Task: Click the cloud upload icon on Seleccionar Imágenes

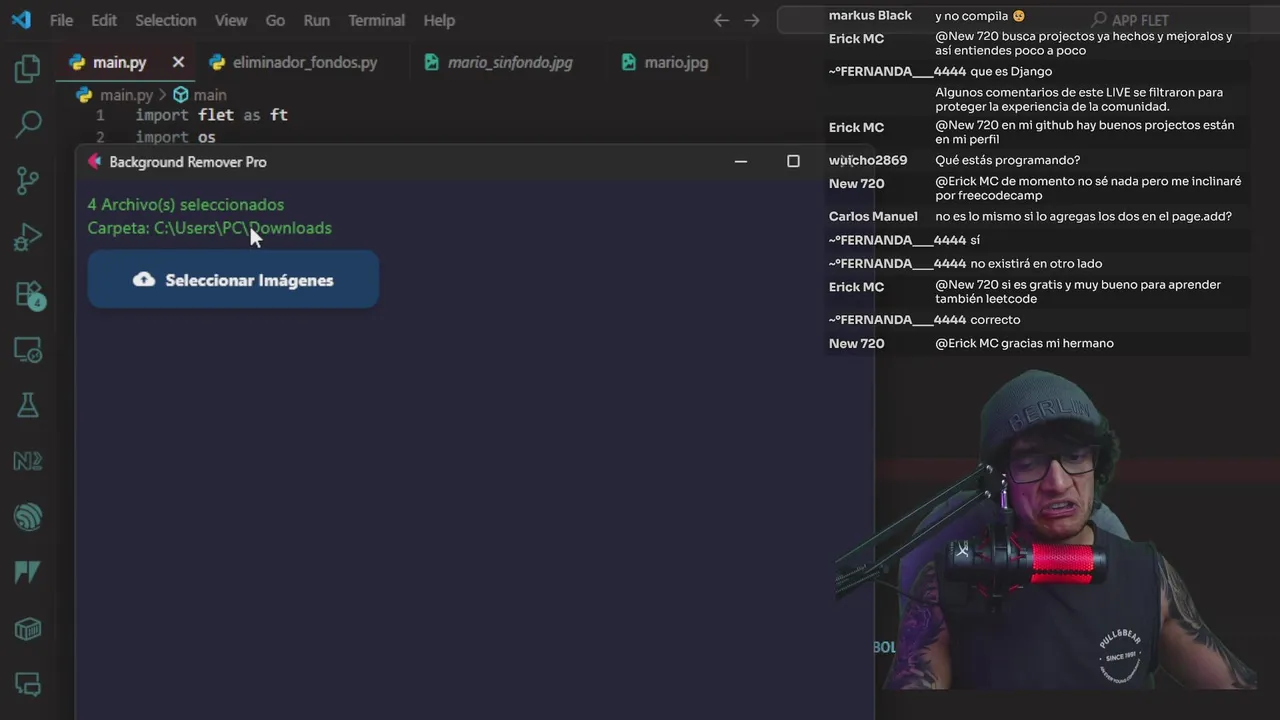Action: (x=144, y=280)
